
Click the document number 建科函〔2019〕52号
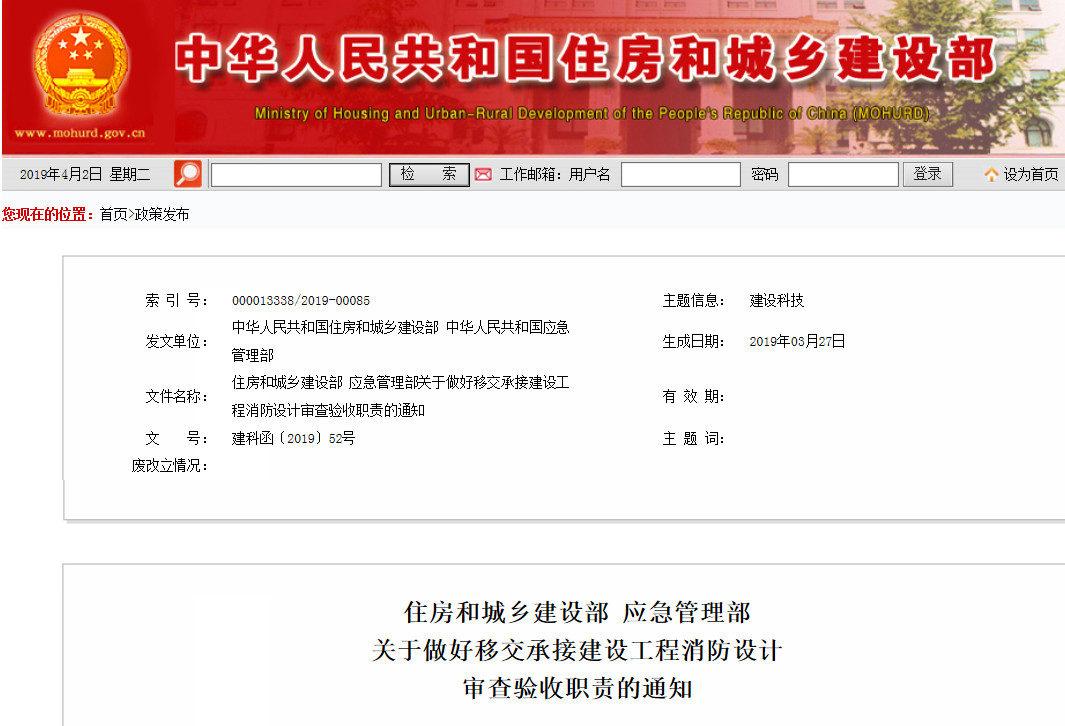point(293,438)
